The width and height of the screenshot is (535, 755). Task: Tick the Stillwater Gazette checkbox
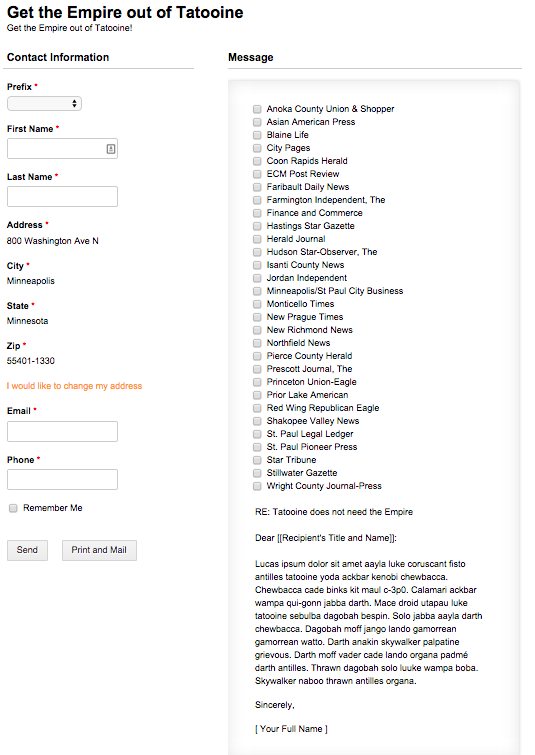pyautogui.click(x=257, y=473)
